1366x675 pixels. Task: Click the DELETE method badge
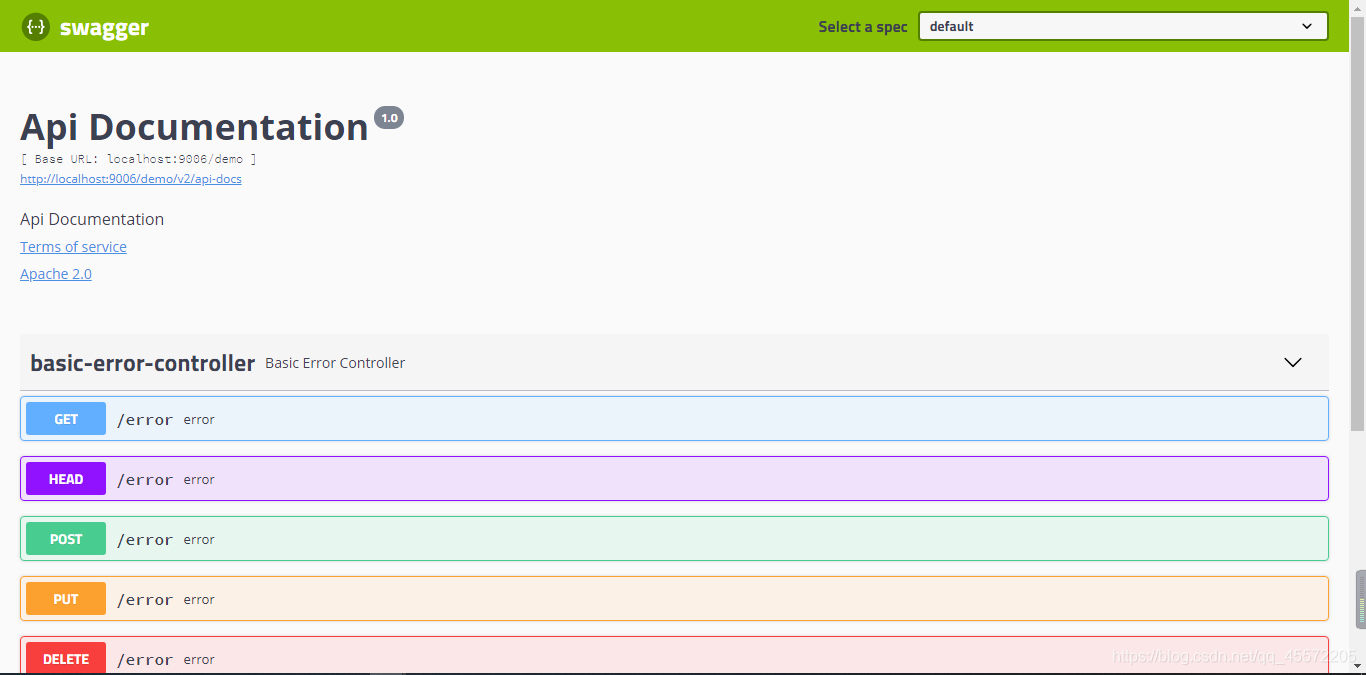click(65, 658)
